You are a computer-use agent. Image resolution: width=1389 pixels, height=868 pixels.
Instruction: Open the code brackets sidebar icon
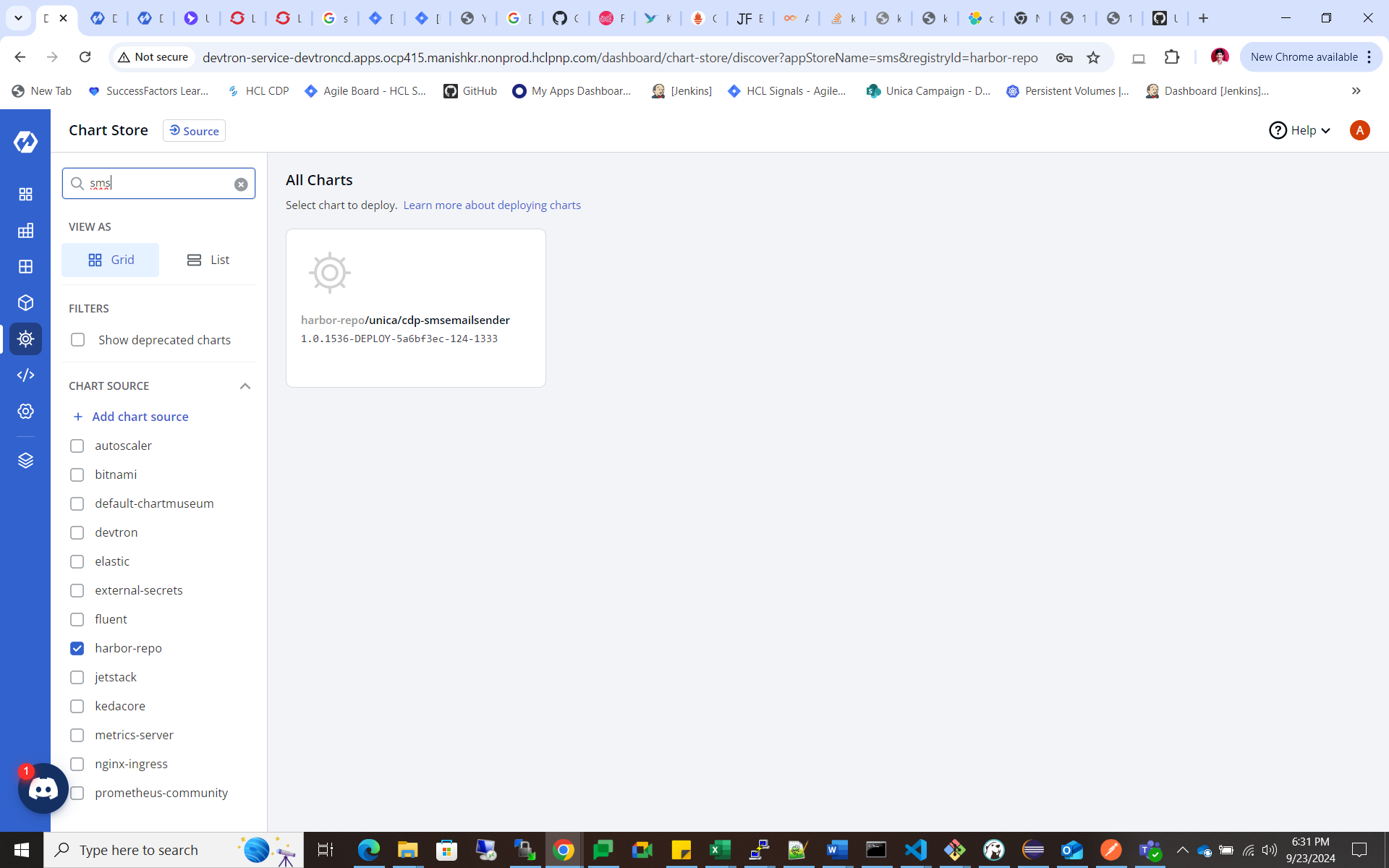pyautogui.click(x=25, y=375)
